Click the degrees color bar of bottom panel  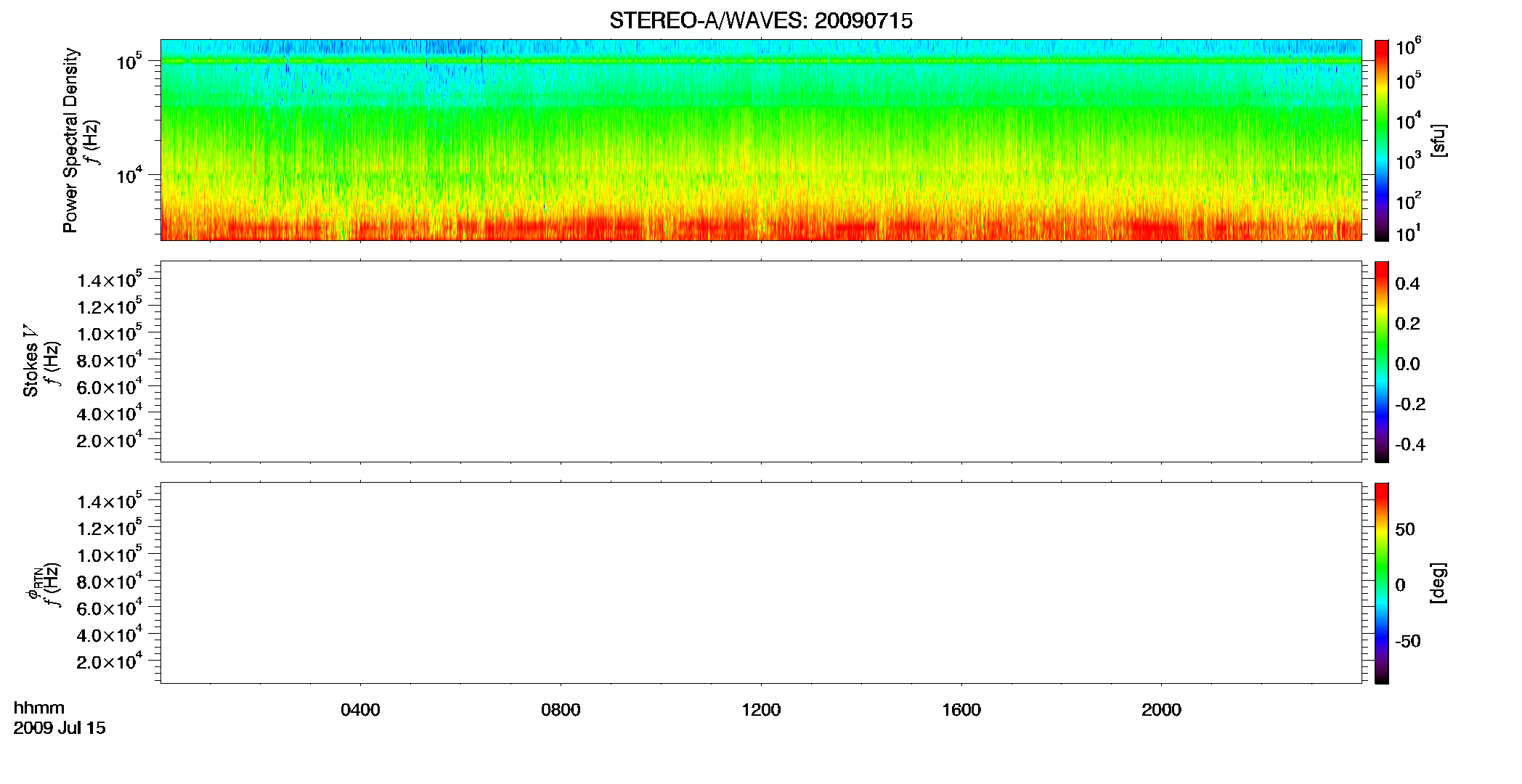[1381, 583]
